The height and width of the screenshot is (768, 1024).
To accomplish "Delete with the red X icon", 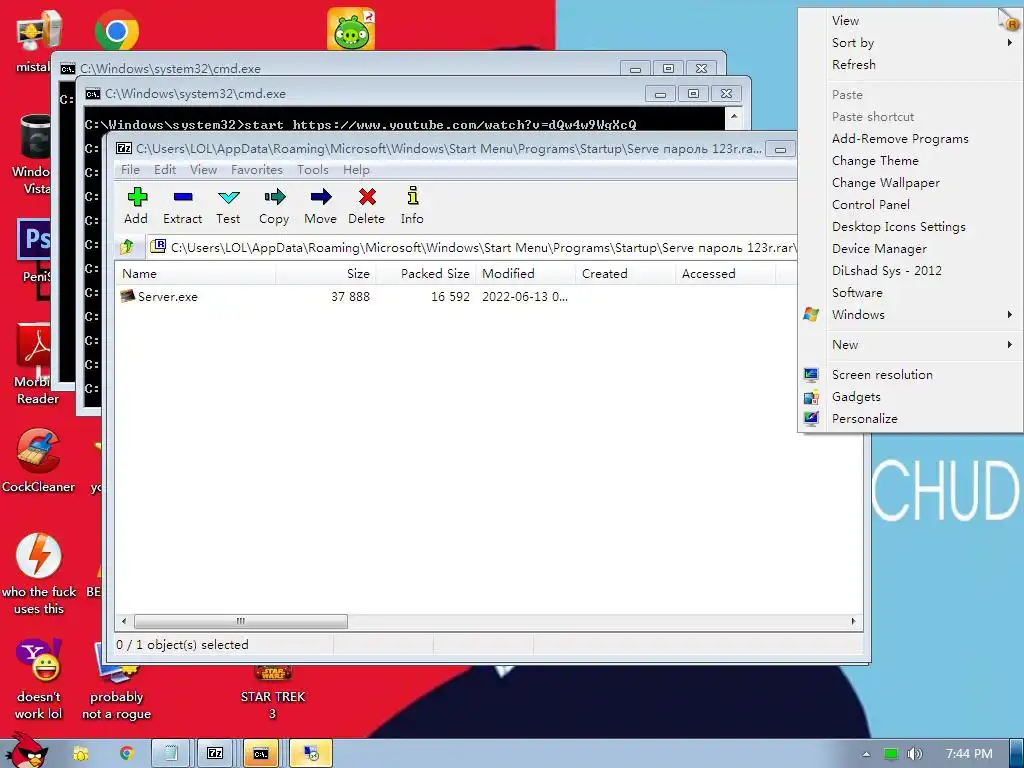I will pyautogui.click(x=366, y=206).
